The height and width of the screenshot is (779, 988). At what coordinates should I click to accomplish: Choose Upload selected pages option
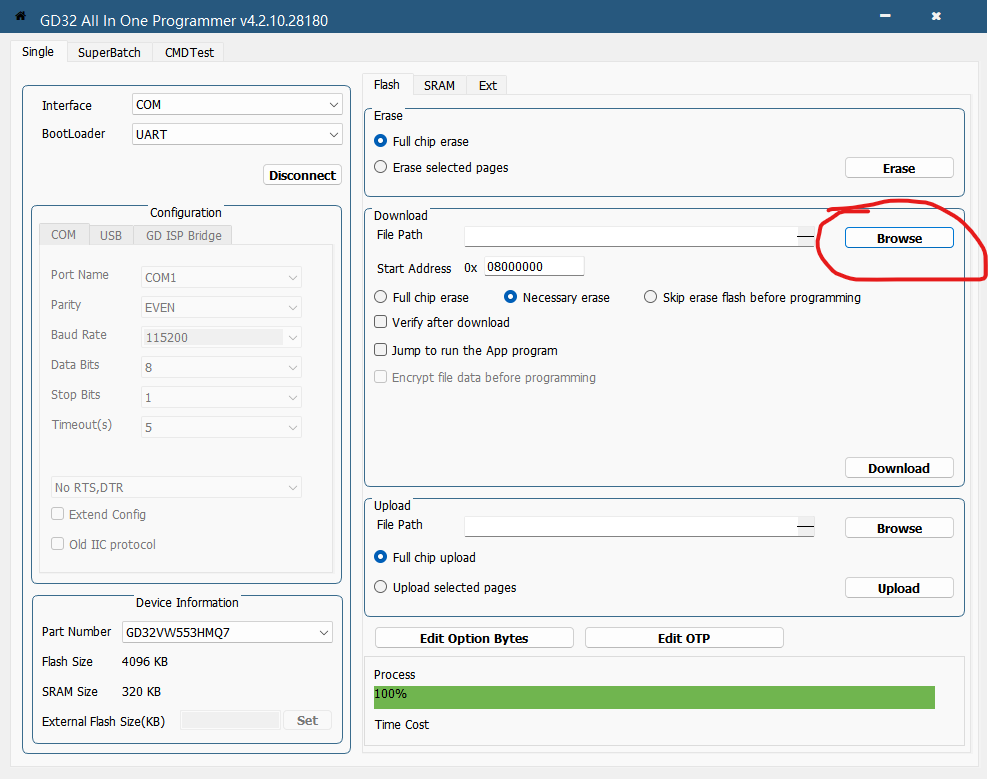380,587
